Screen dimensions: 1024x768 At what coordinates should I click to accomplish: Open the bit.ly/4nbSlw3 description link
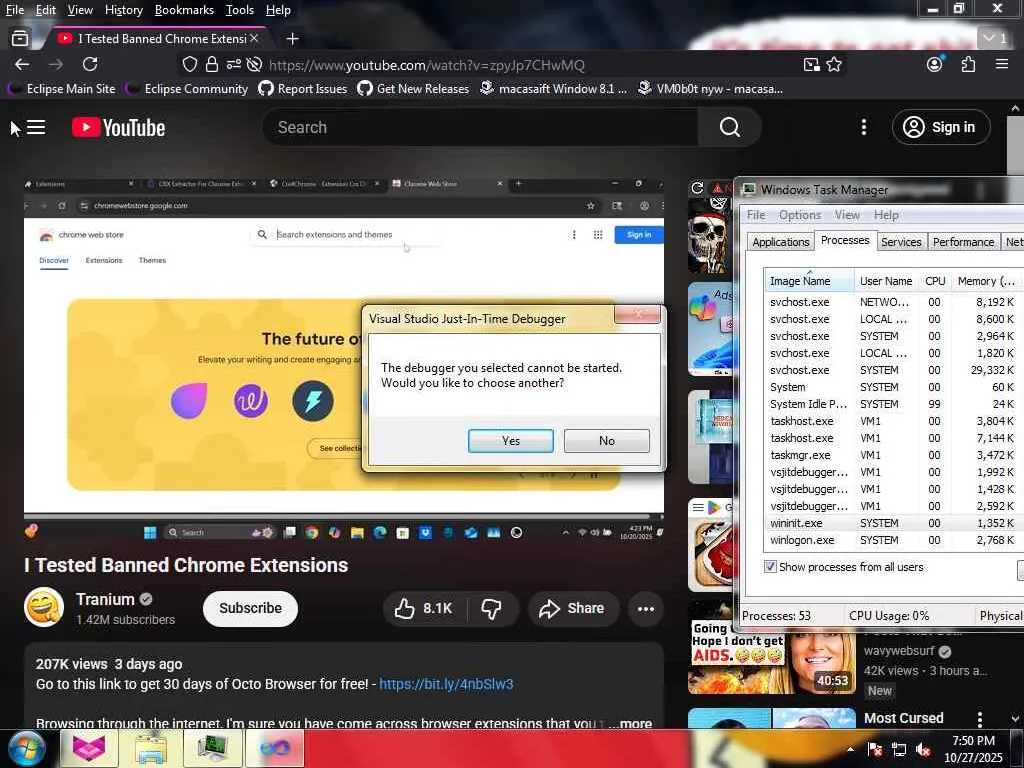click(446, 684)
